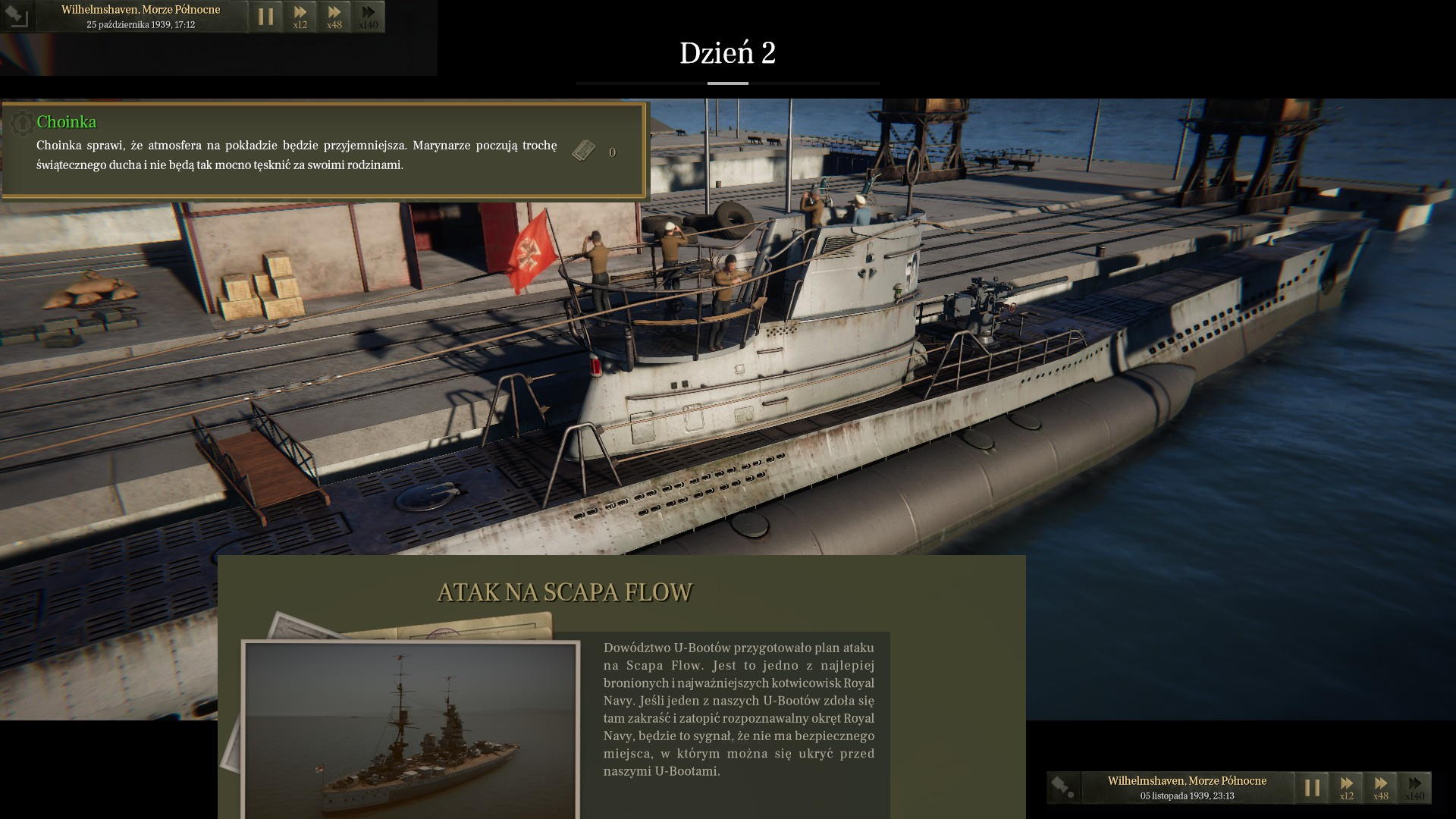Click the Scapa Flow mission description text
1456x819 pixels.
click(x=739, y=709)
